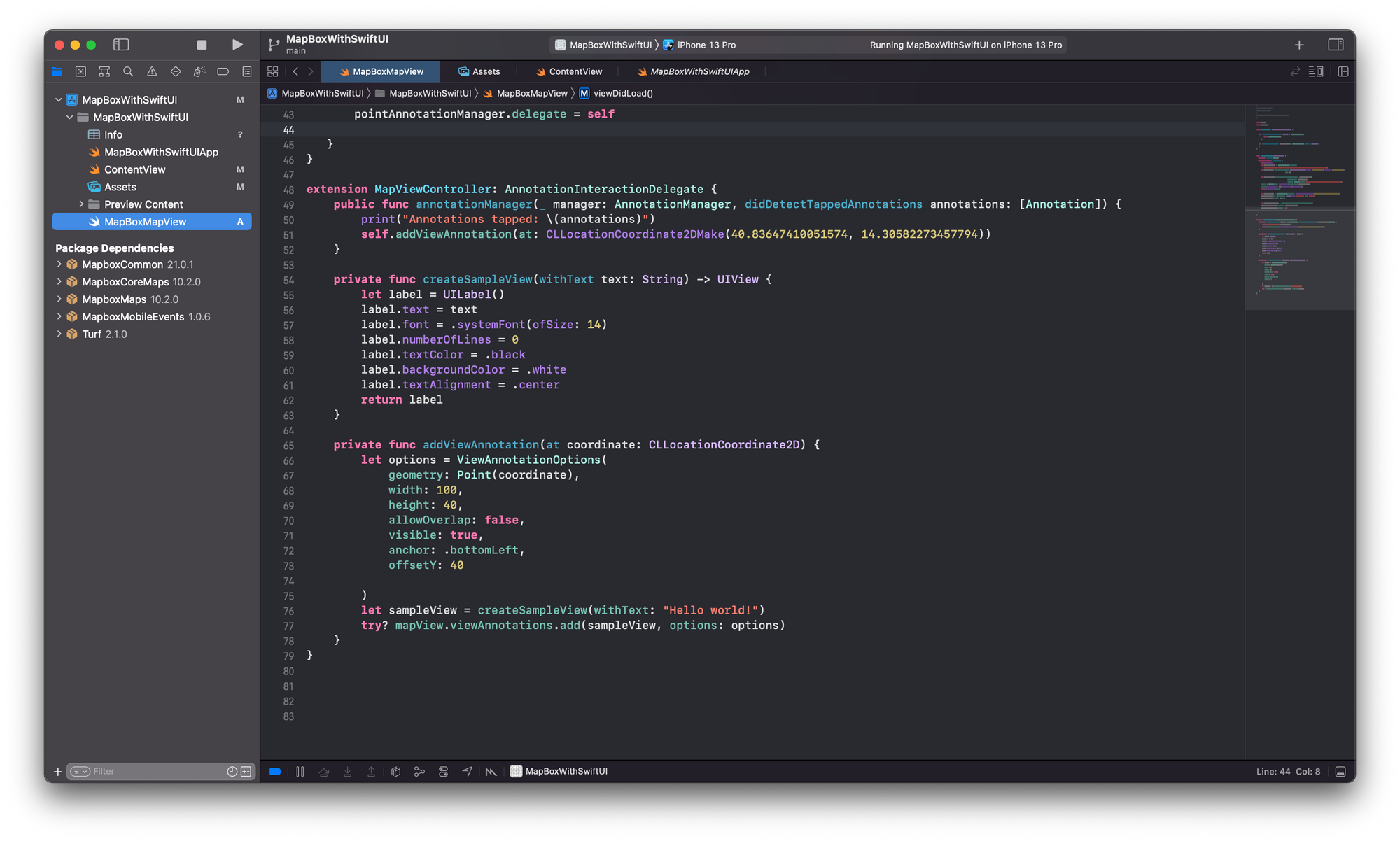
Task: Open ContentView file in navigator
Action: tap(134, 169)
